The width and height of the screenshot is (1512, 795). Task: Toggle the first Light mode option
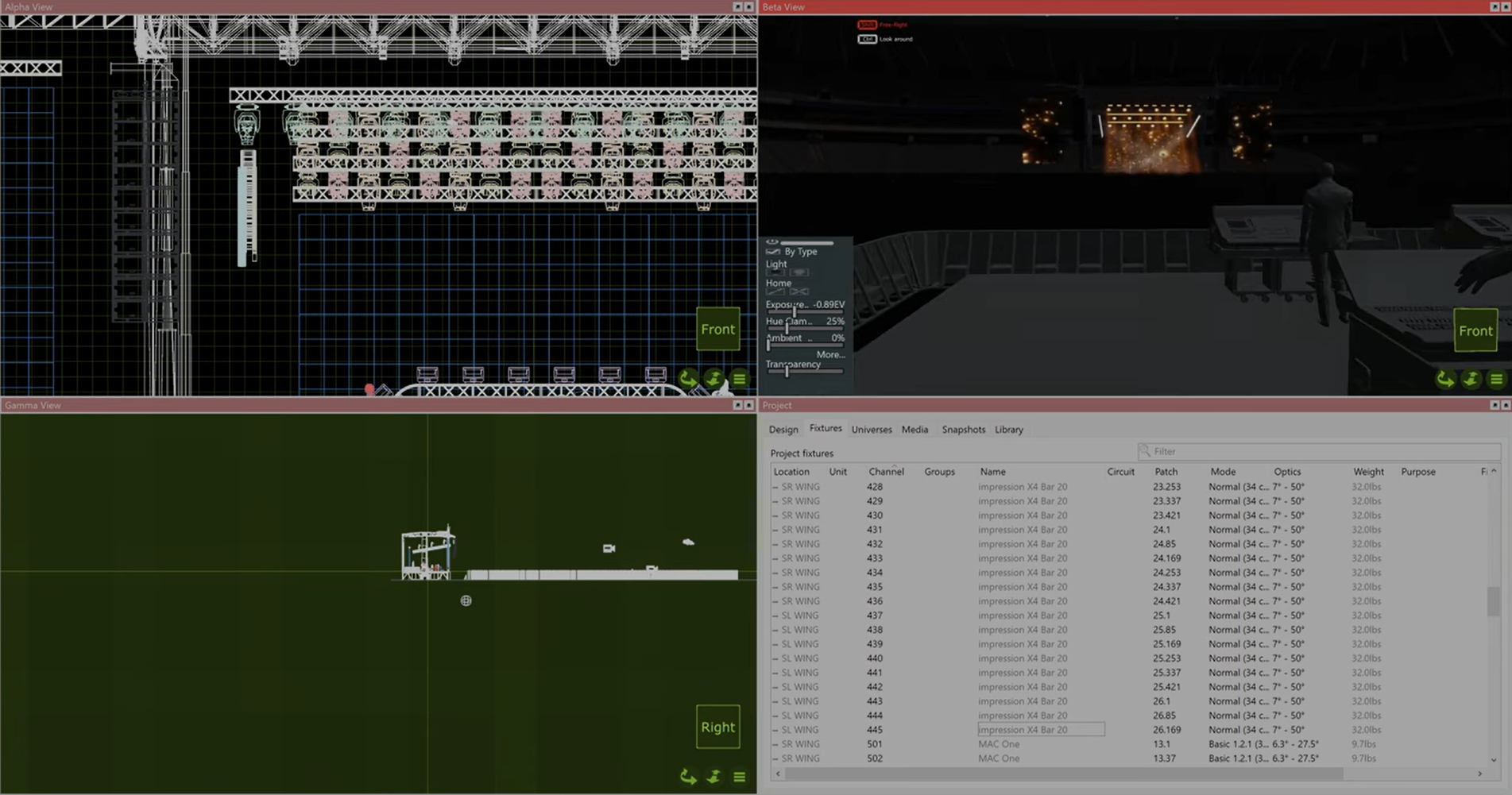click(x=775, y=272)
